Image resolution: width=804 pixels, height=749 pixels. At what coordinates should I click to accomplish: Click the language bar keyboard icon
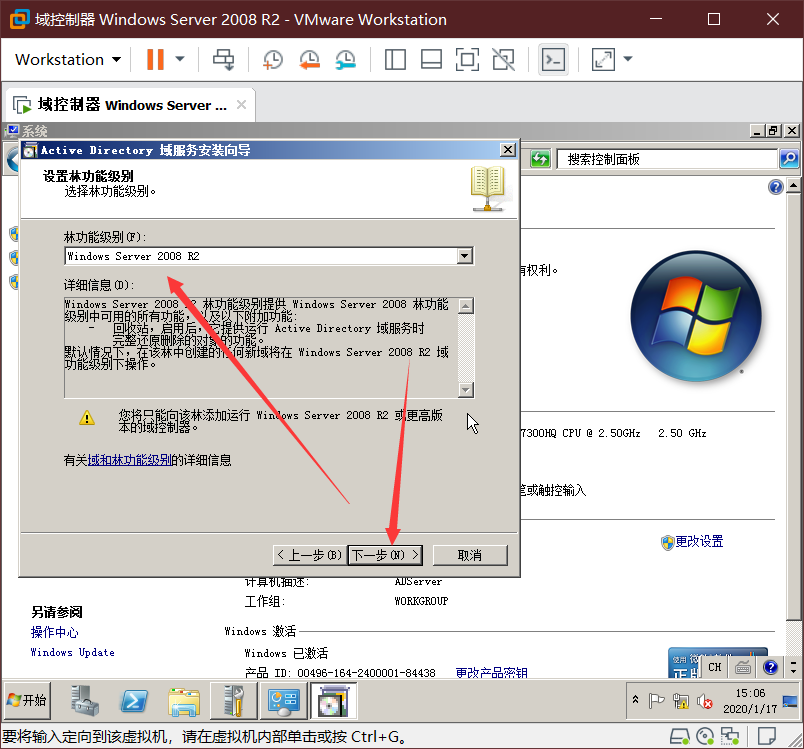742,667
